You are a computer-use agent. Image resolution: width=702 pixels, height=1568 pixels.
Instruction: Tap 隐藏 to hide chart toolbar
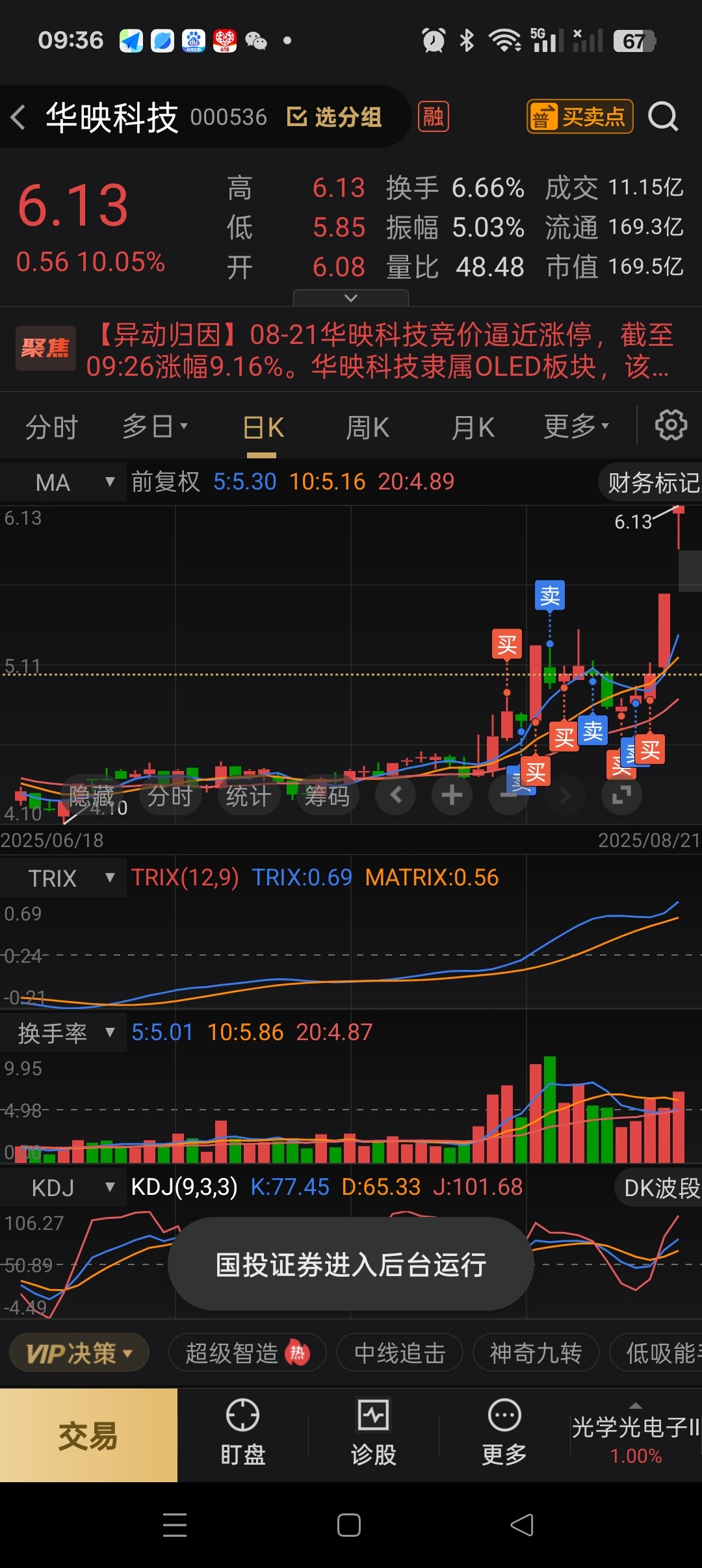(x=92, y=796)
